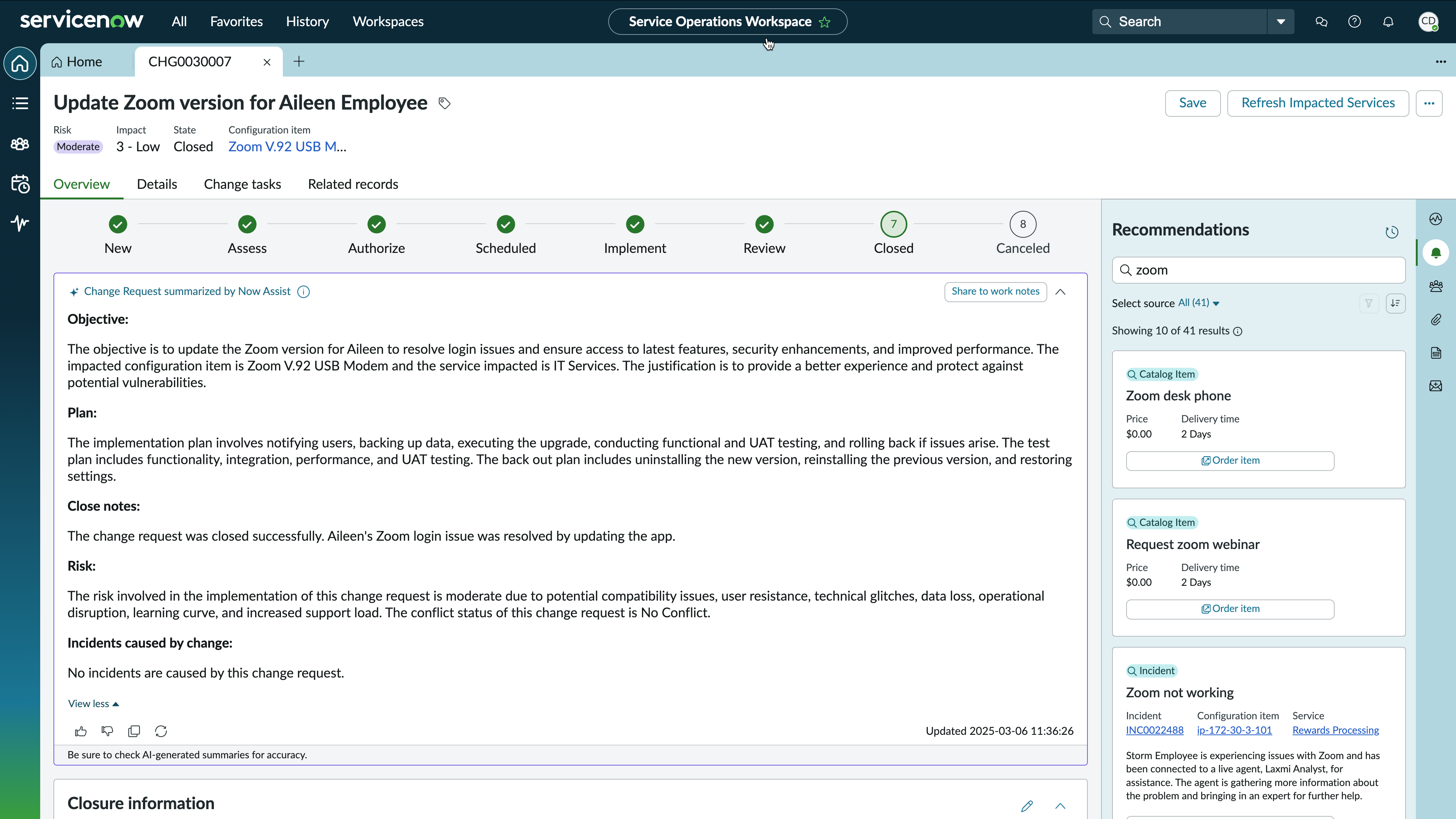Open the CD user avatar menu

[x=1428, y=22]
